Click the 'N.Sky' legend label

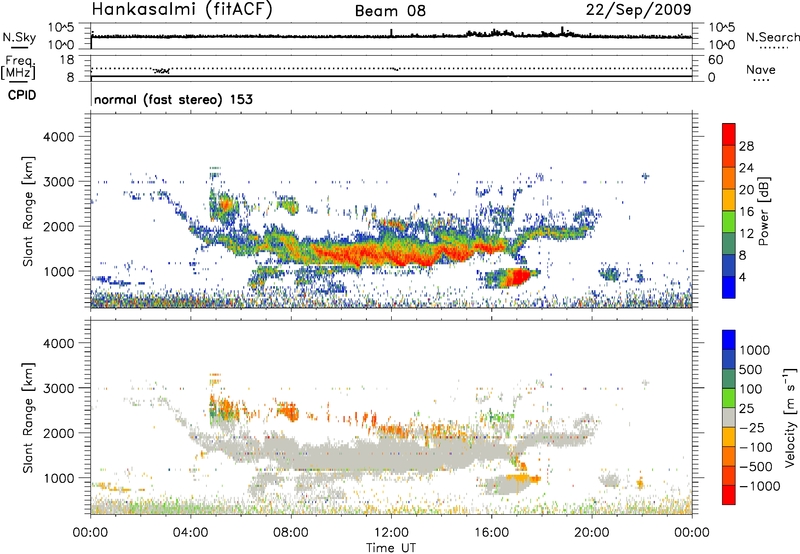(19, 37)
